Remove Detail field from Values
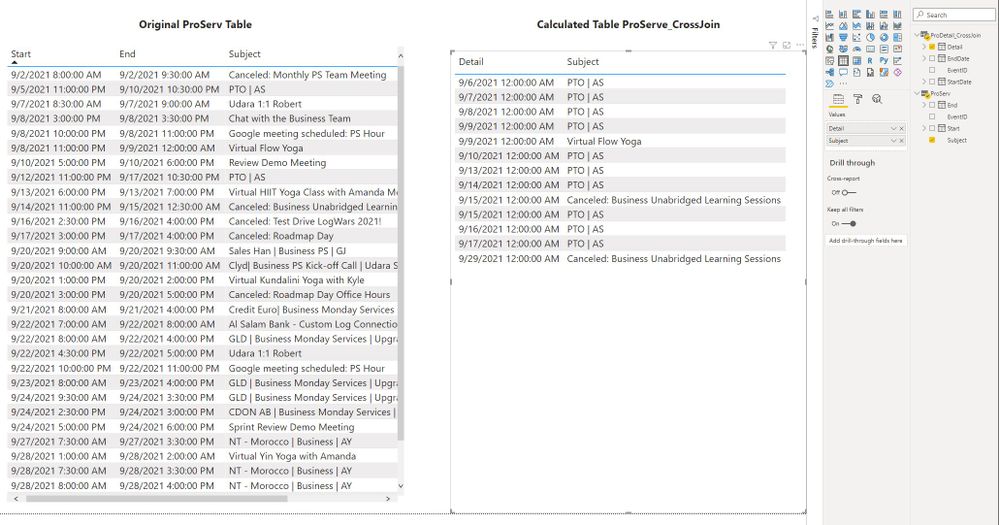999x525 pixels. pyautogui.click(x=903, y=128)
